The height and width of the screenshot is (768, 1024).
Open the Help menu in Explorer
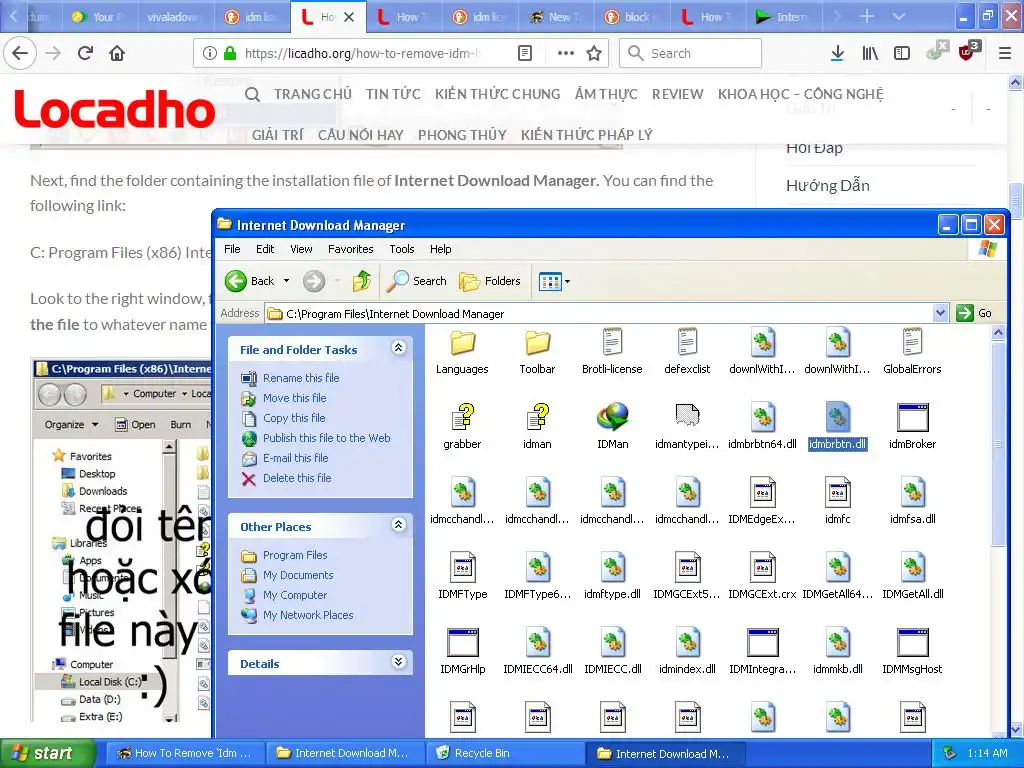tap(440, 249)
